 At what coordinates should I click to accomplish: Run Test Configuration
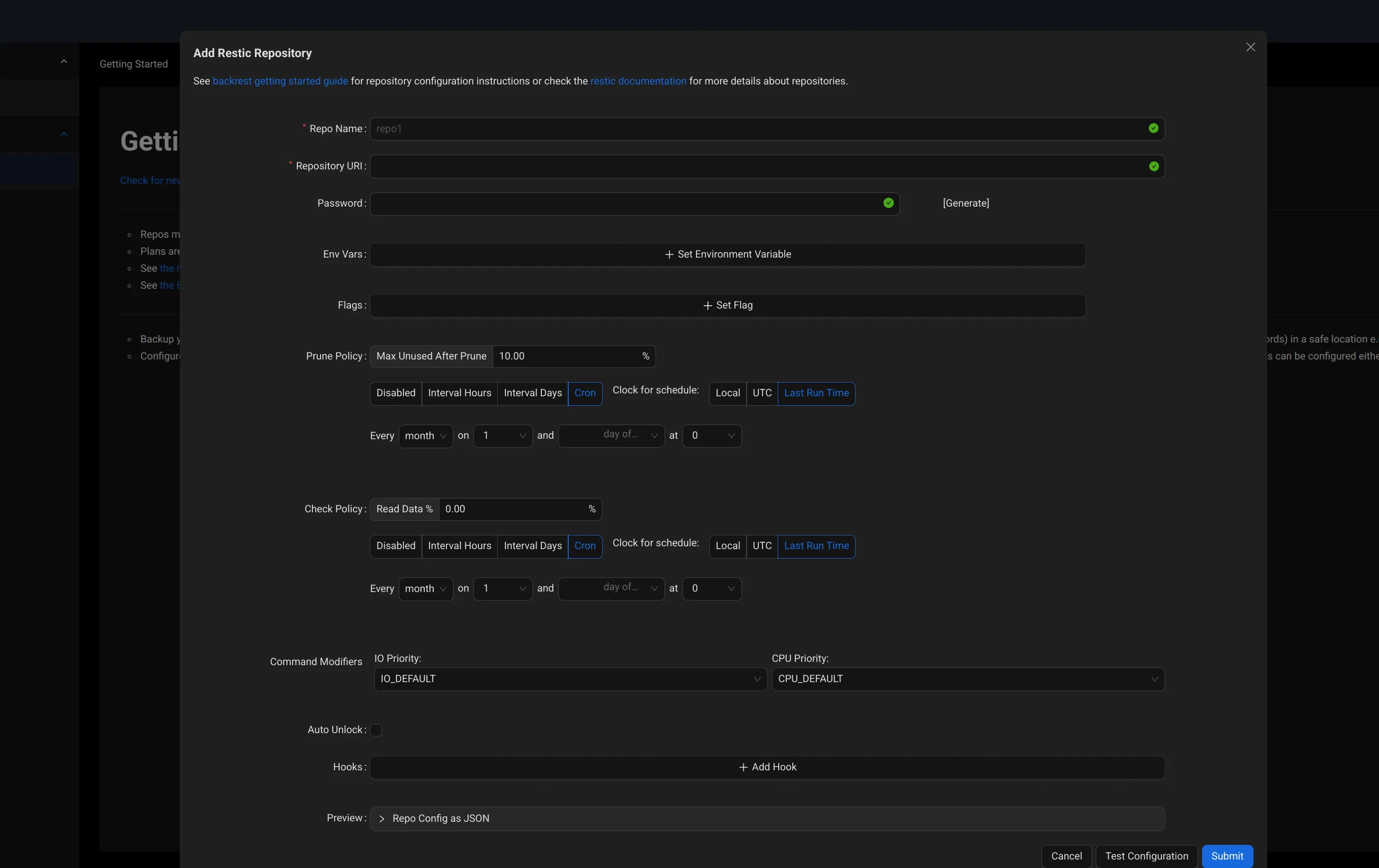[x=1146, y=856]
